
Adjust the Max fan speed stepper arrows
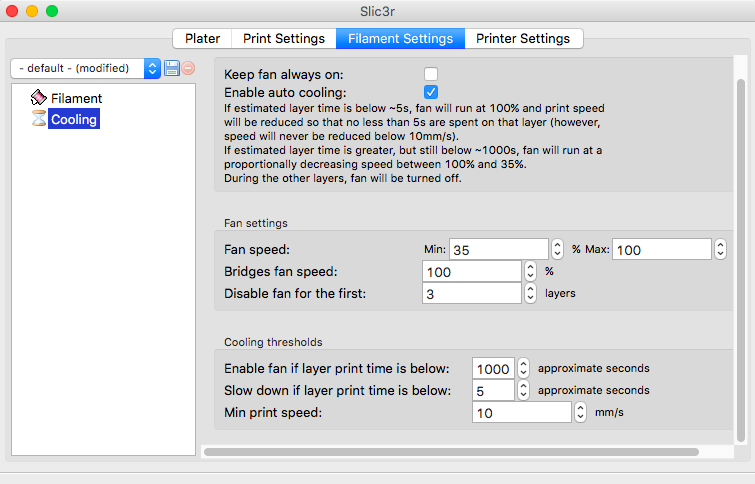point(720,249)
